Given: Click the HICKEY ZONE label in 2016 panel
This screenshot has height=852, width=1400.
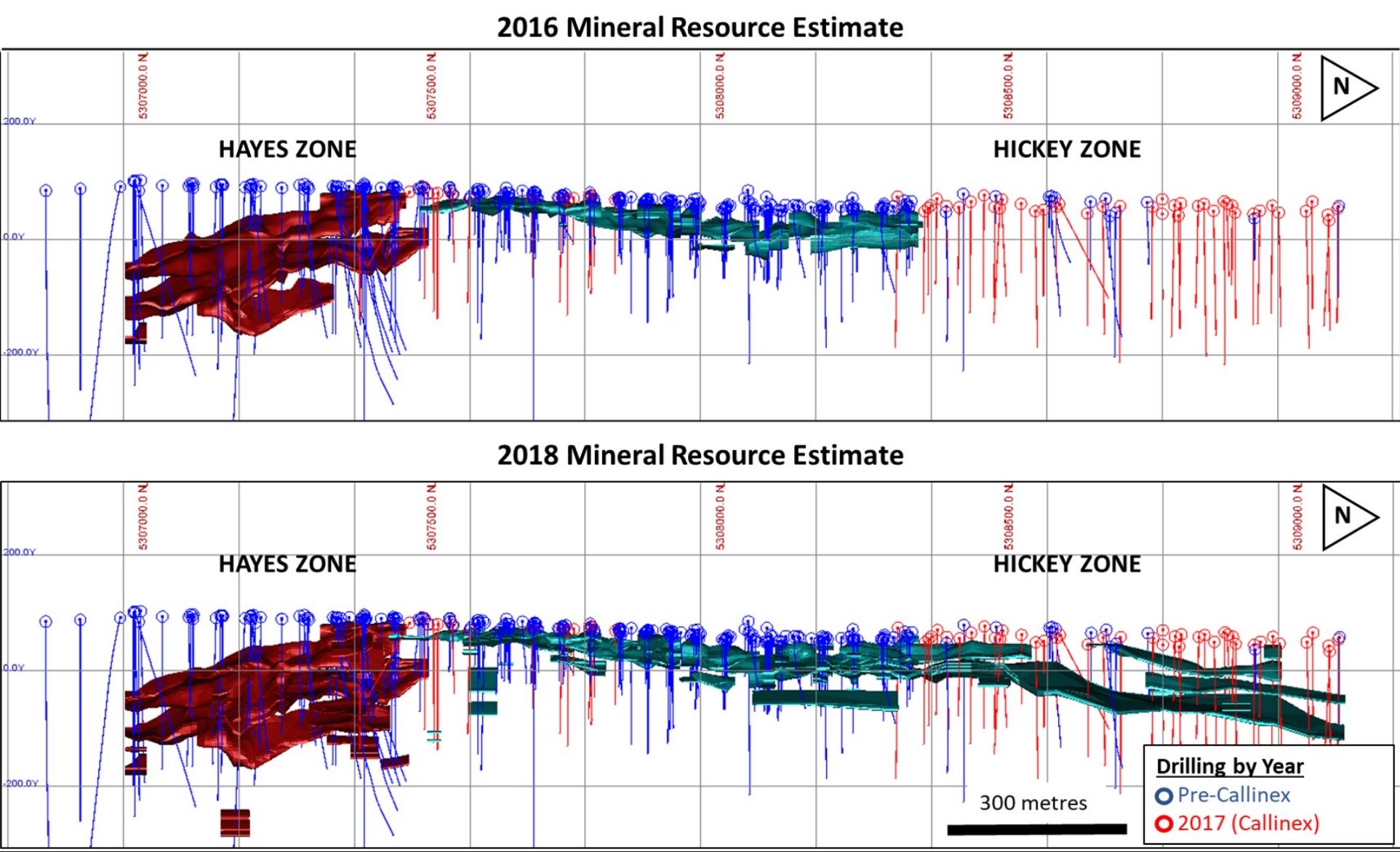Looking at the screenshot, I should coord(1066,150).
